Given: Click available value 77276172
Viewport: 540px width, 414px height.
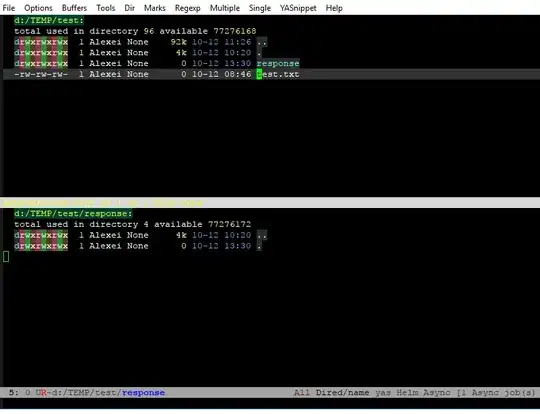Looking at the screenshot, I should pyautogui.click(x=229, y=224).
